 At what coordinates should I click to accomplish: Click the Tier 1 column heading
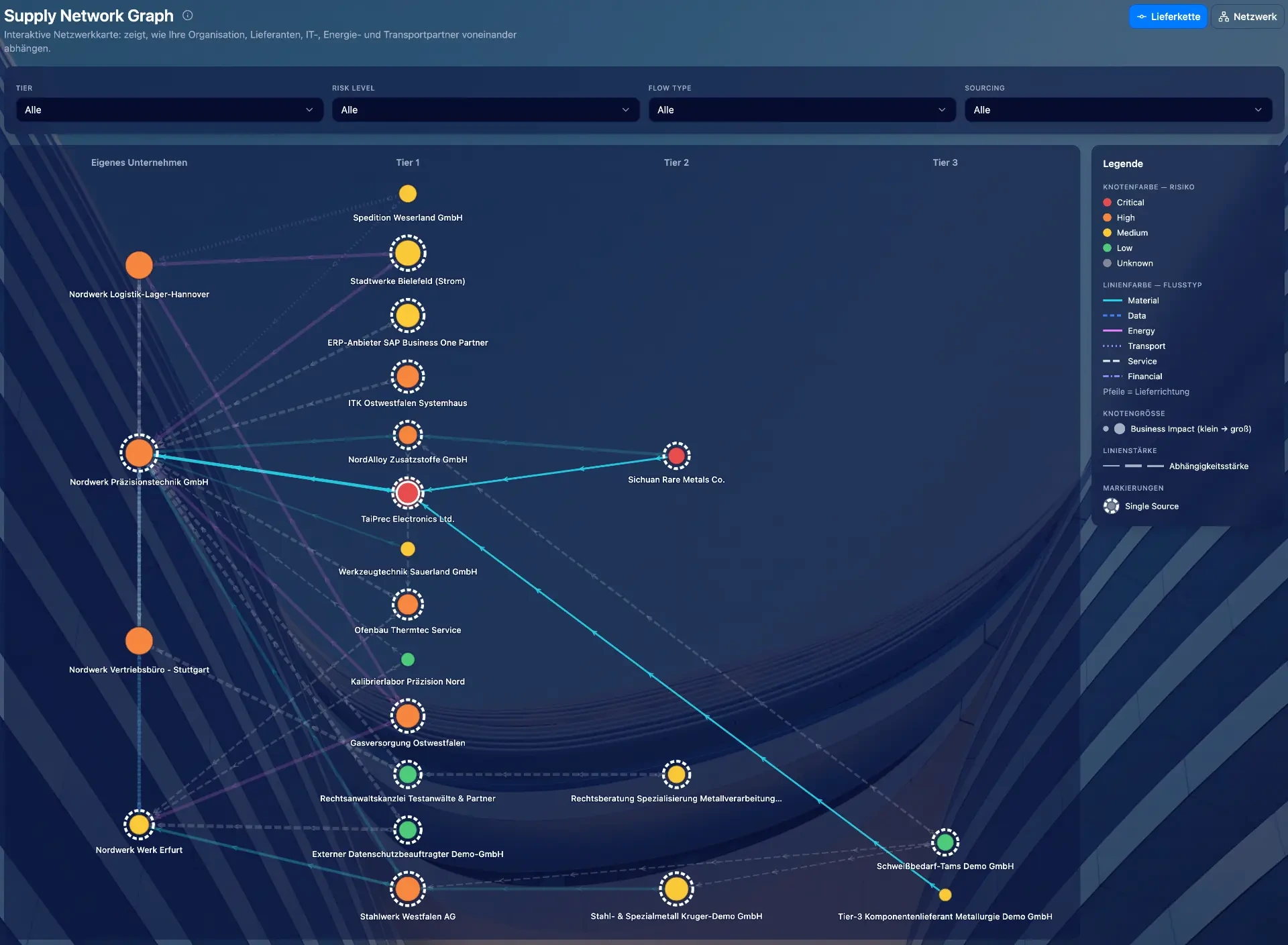click(408, 162)
